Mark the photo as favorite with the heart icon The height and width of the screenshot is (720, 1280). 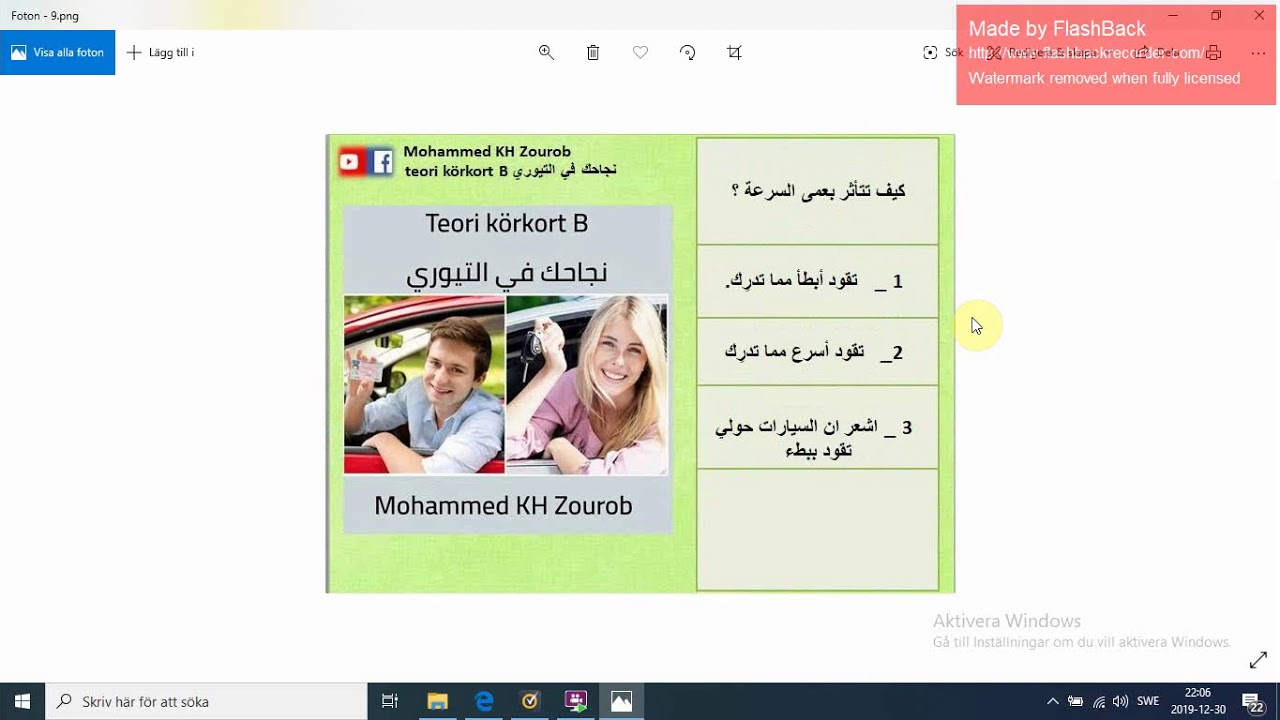click(x=640, y=53)
